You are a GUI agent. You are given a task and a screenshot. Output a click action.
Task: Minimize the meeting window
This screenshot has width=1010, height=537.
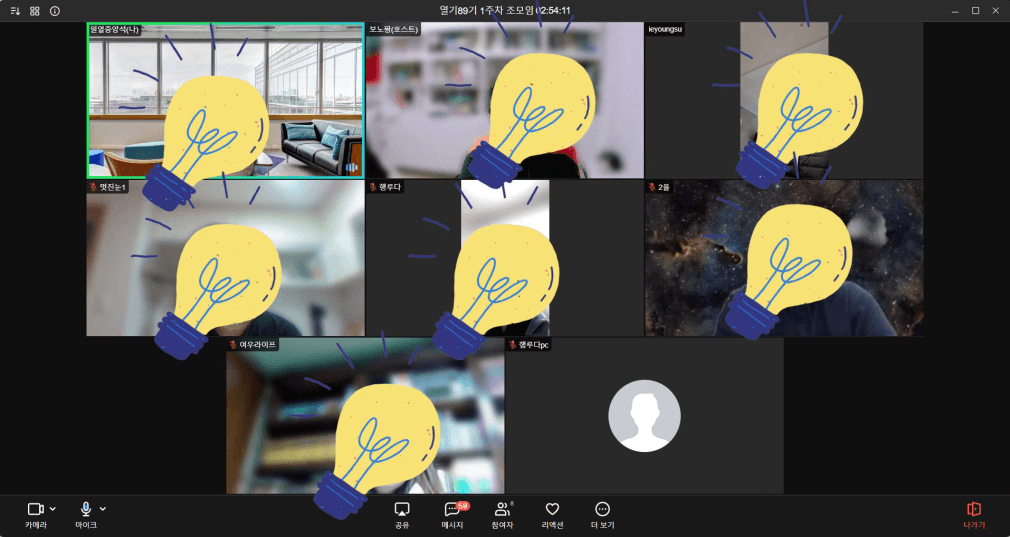point(956,11)
